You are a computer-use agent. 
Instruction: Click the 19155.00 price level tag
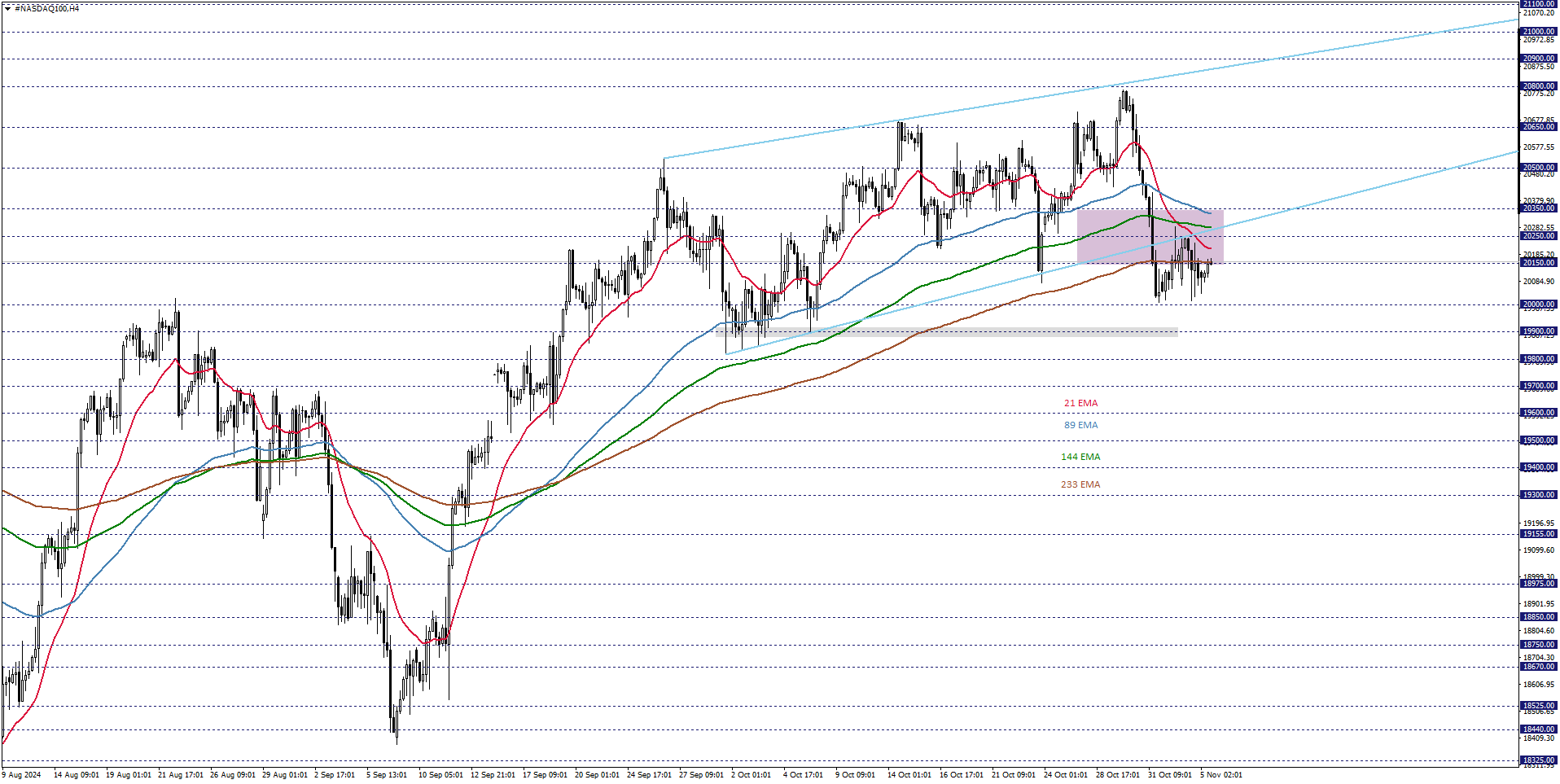tap(1538, 534)
